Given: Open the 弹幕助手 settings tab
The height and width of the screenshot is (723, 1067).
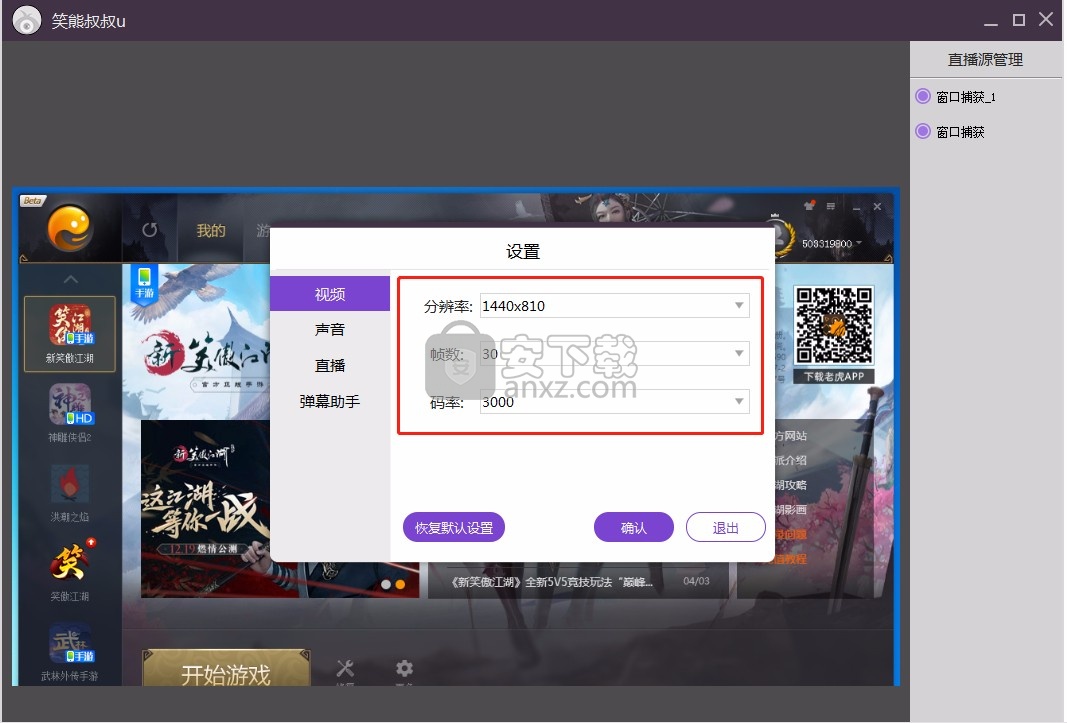Looking at the screenshot, I should [330, 402].
